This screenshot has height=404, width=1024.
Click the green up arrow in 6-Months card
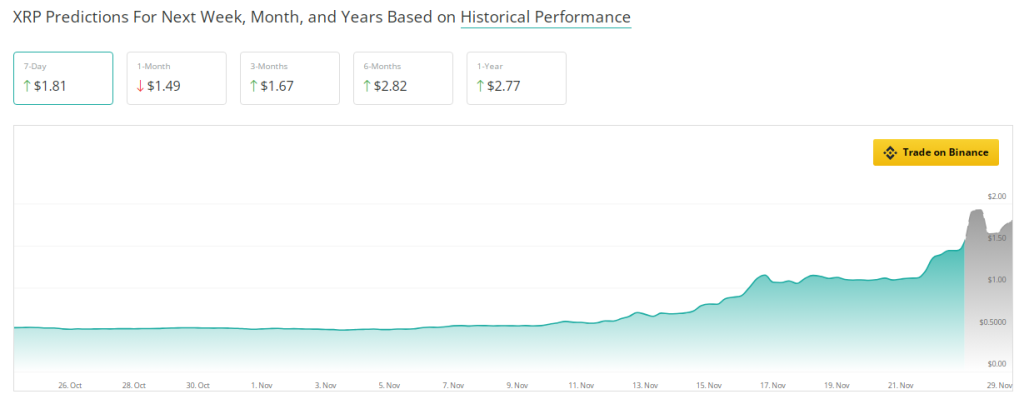(x=367, y=86)
